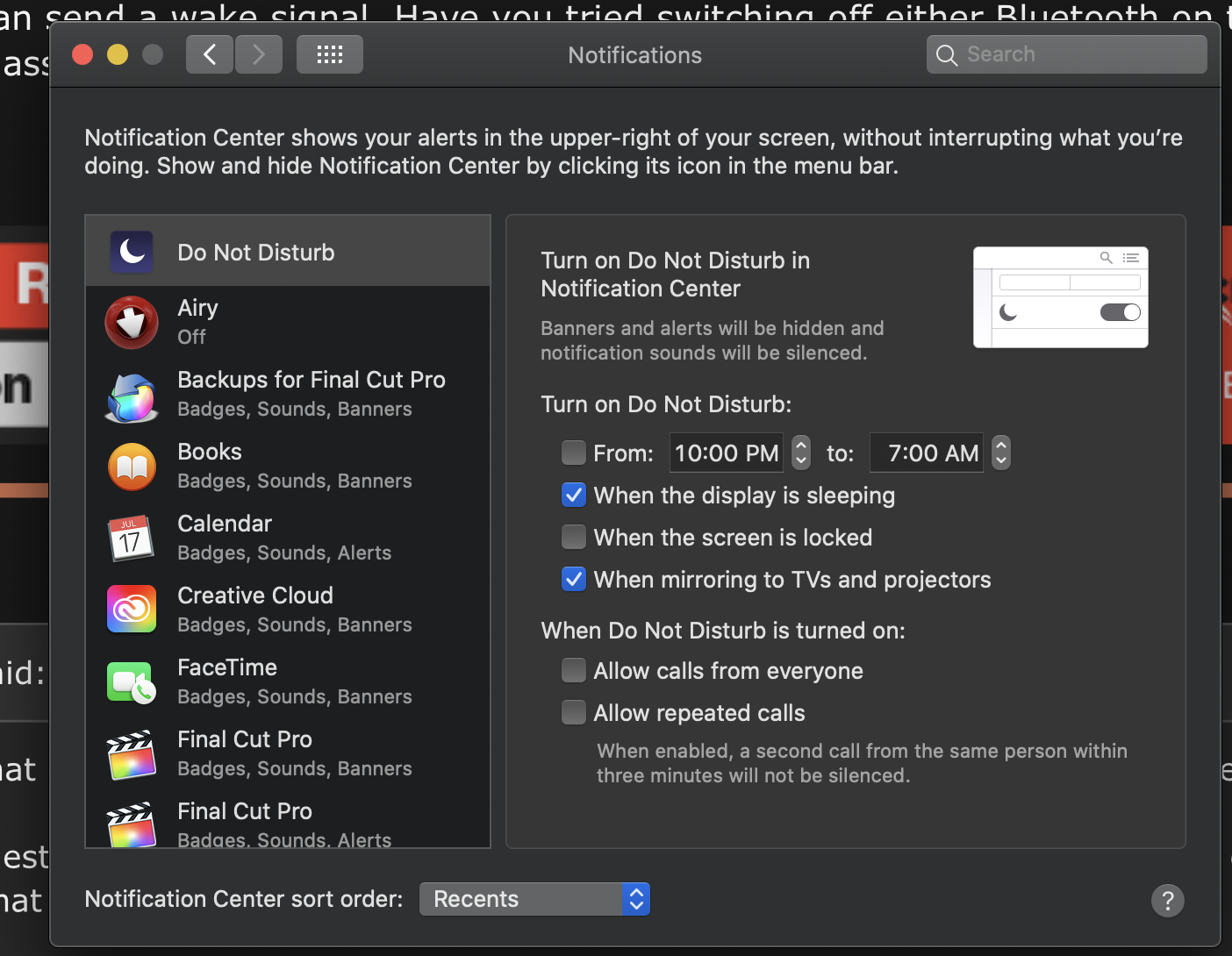Close the Notifications window

82,55
